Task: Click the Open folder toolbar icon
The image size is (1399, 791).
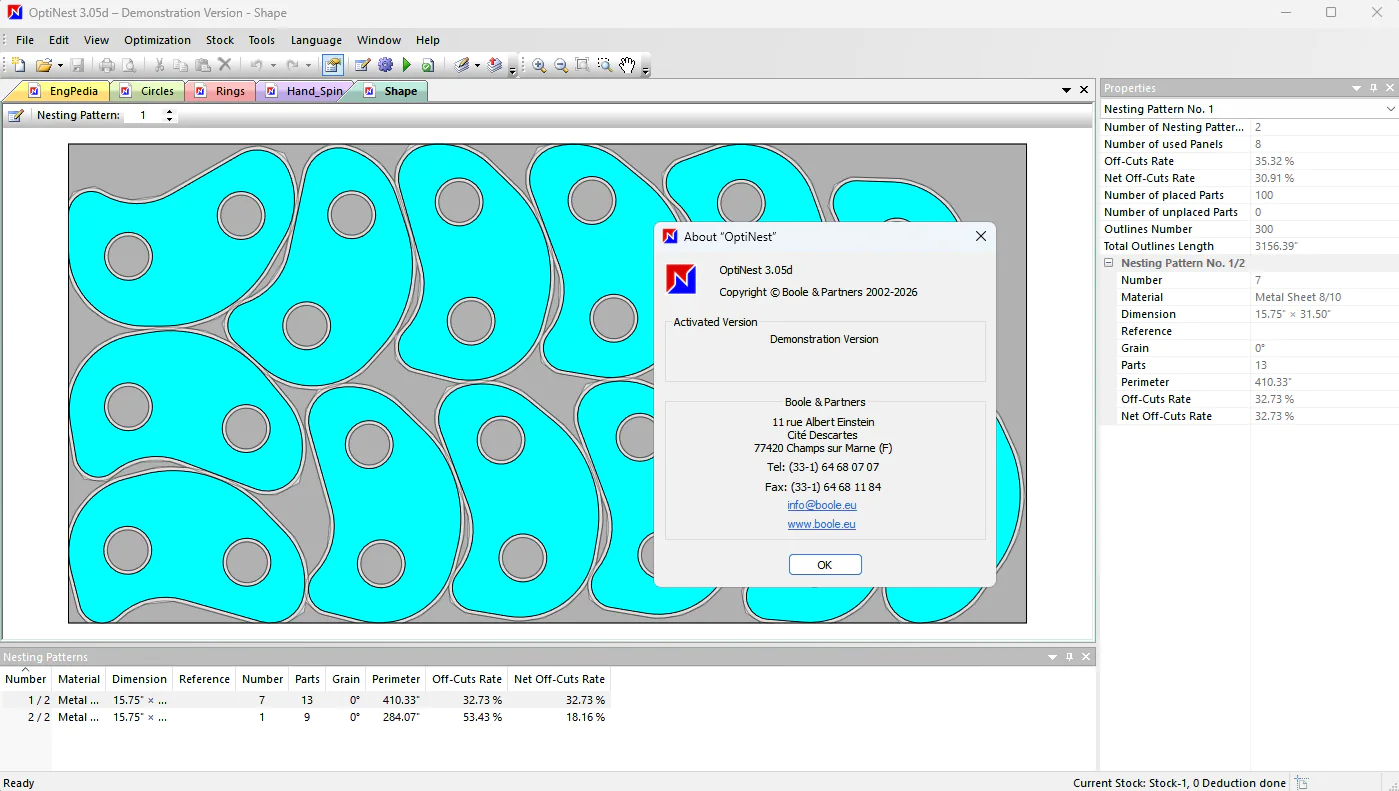Action: [x=43, y=65]
